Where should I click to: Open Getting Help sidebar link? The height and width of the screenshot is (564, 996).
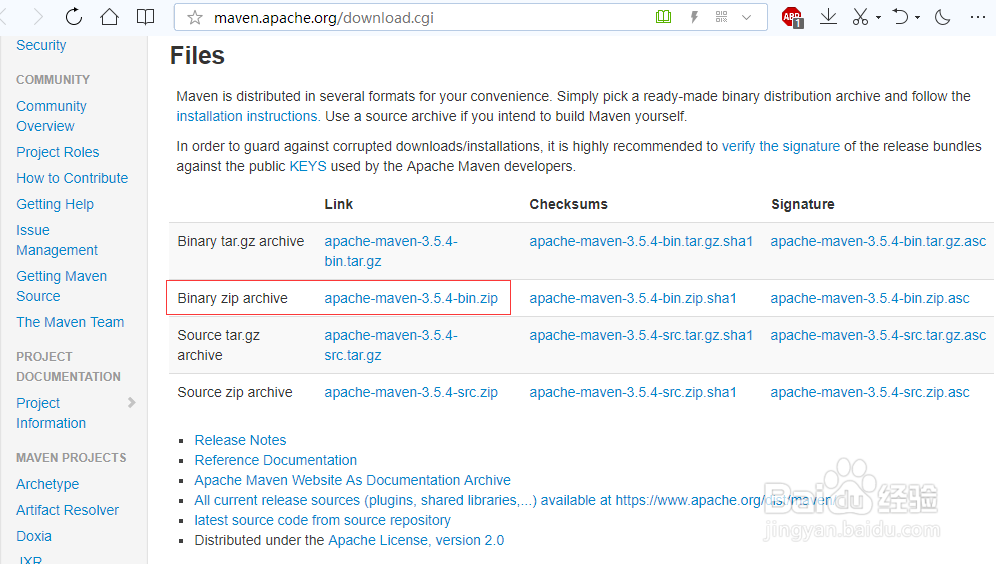pos(55,205)
